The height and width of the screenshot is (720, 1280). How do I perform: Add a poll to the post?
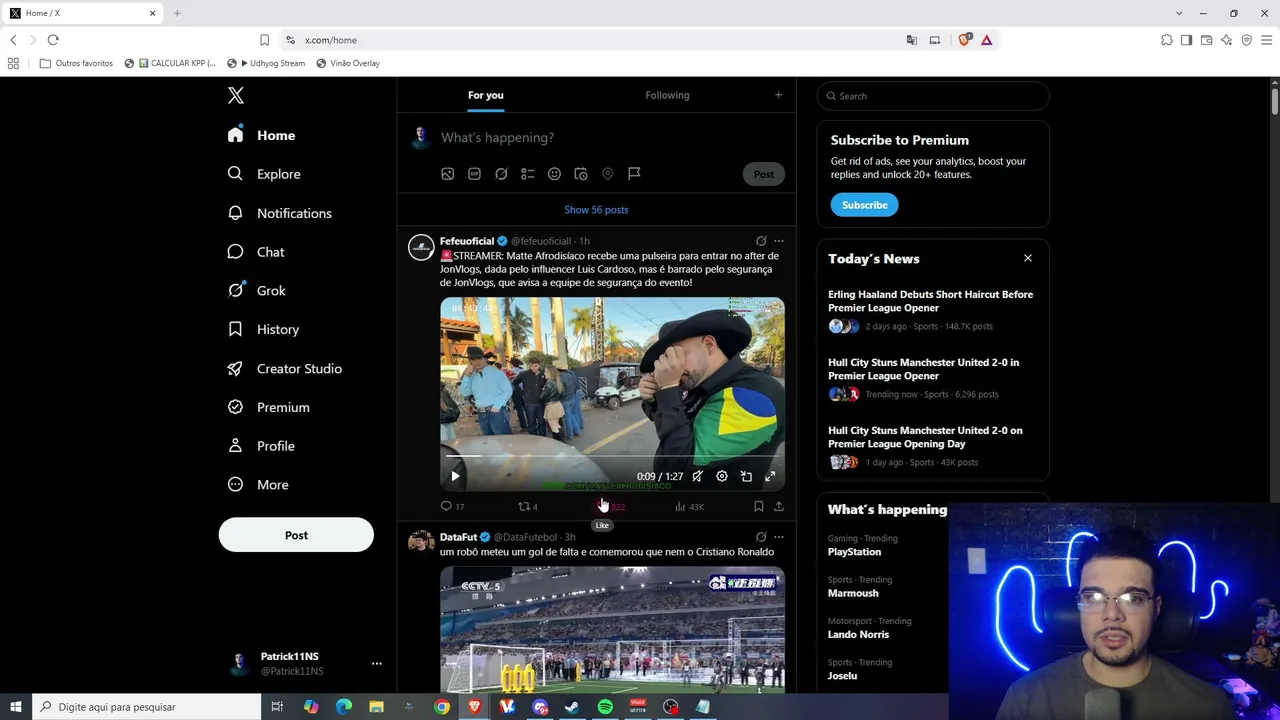(x=527, y=174)
